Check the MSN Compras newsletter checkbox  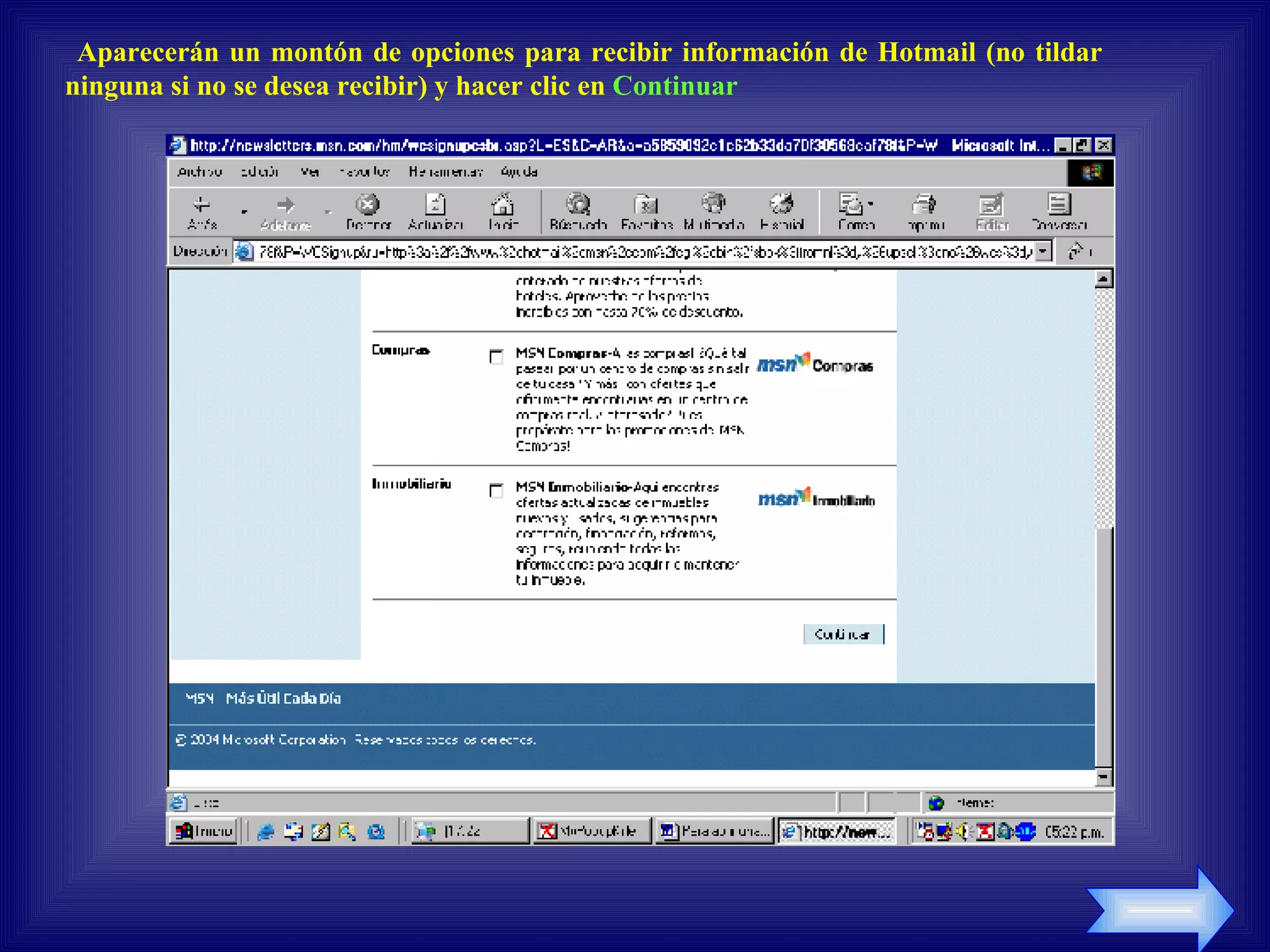click(496, 356)
